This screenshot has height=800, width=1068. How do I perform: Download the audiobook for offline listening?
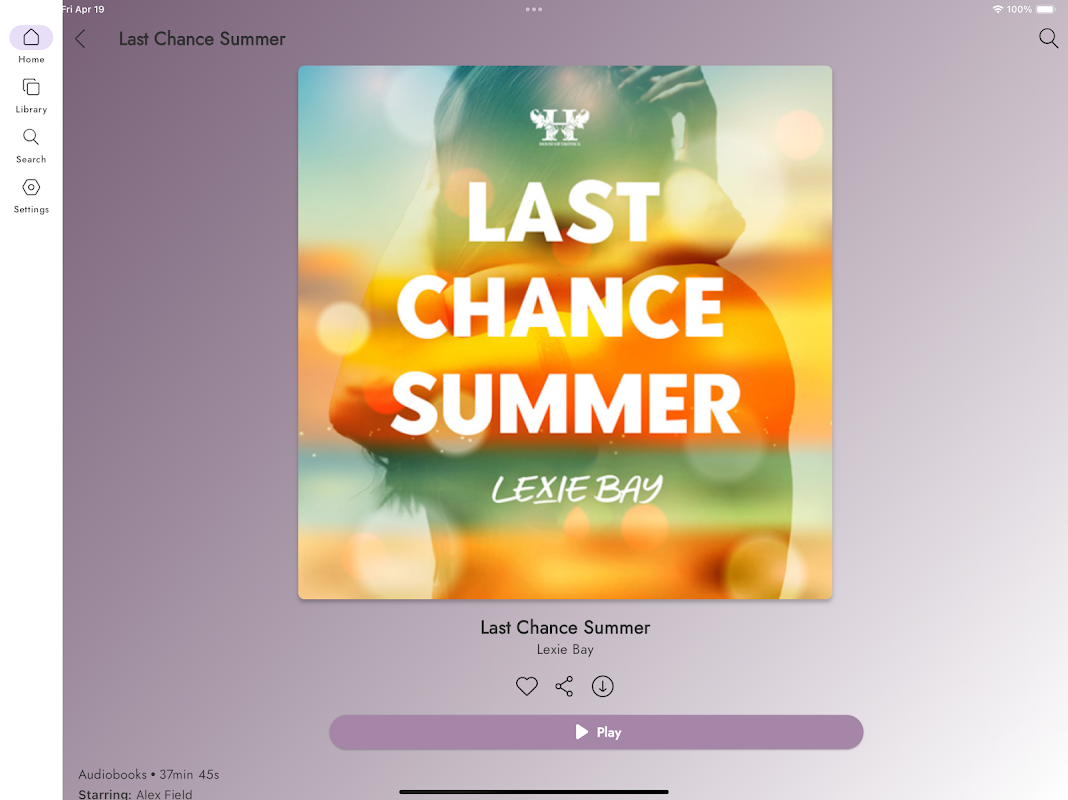coord(602,686)
